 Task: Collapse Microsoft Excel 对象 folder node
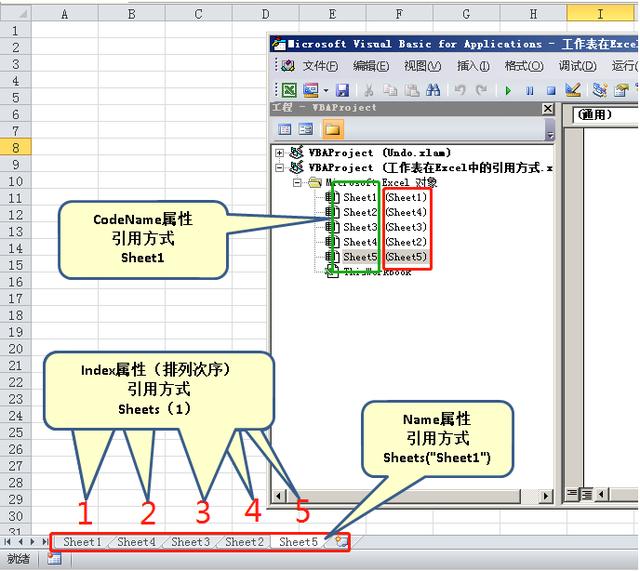(297, 183)
